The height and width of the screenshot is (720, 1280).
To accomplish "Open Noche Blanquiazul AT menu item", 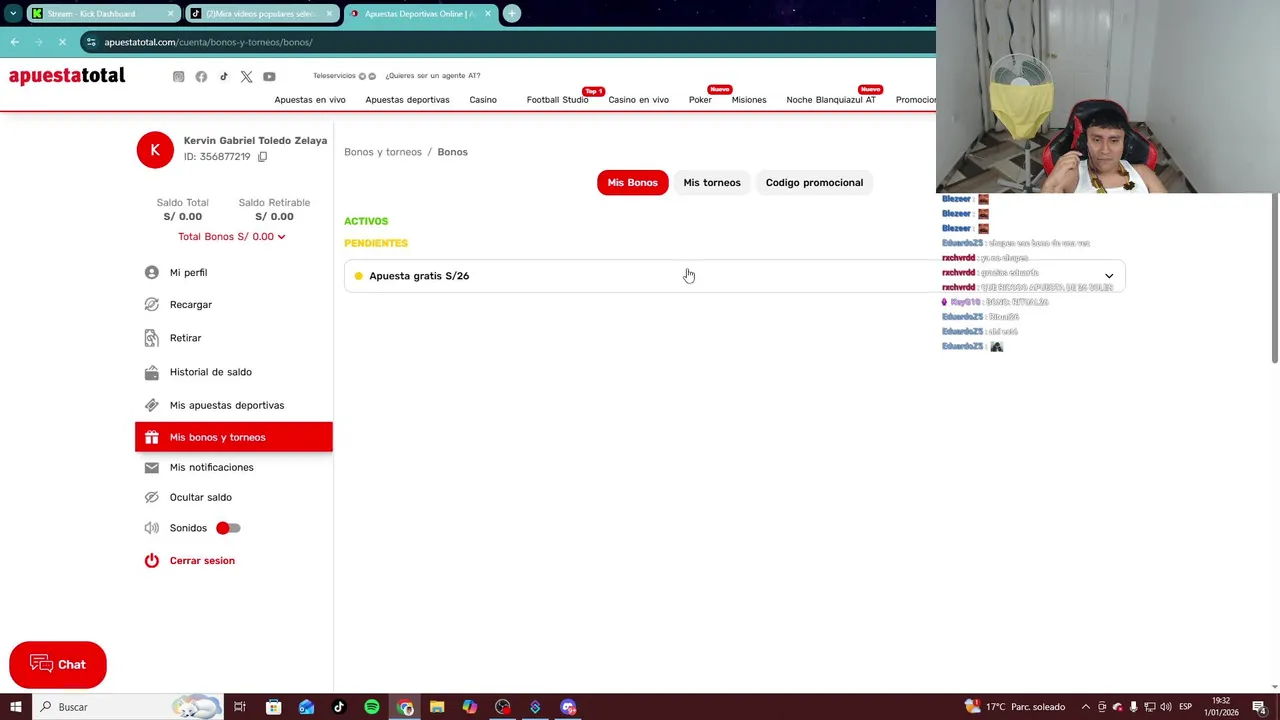I will pos(831,100).
